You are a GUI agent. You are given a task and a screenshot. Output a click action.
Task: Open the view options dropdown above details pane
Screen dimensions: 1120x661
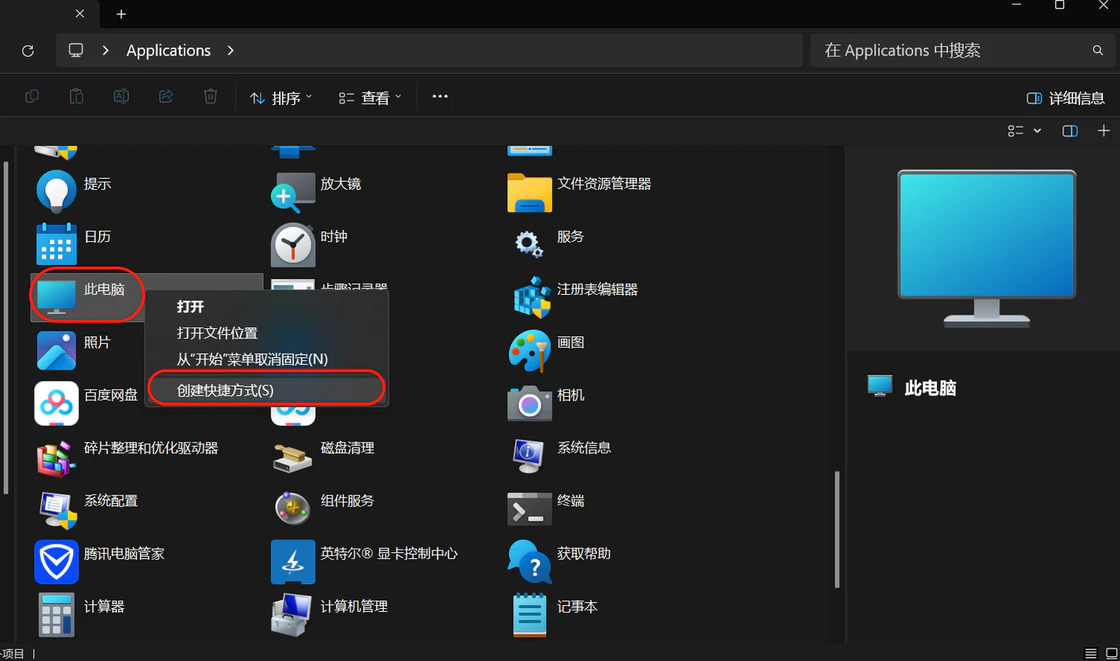1024,131
